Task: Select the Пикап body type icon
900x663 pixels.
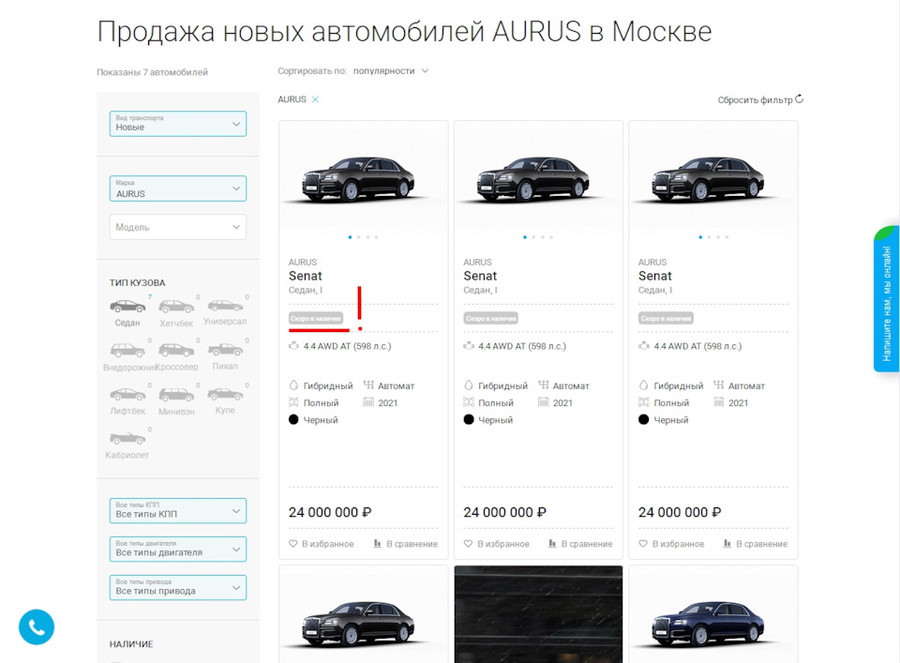Action: 225,349
